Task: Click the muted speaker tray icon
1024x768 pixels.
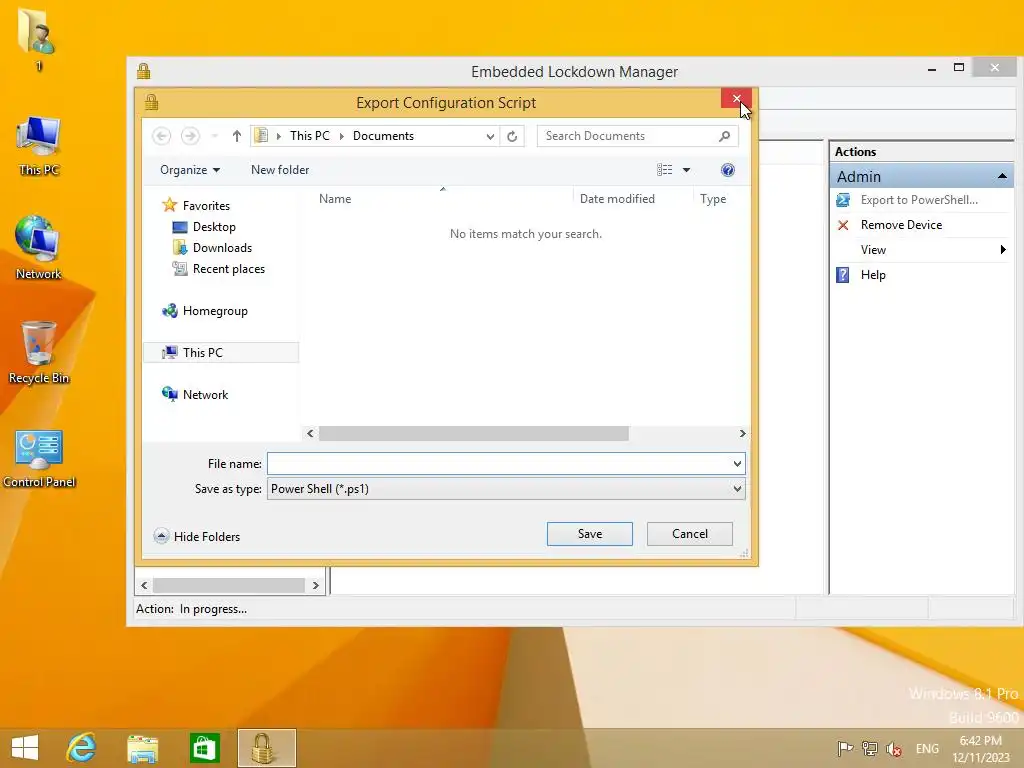Action: pos(894,749)
